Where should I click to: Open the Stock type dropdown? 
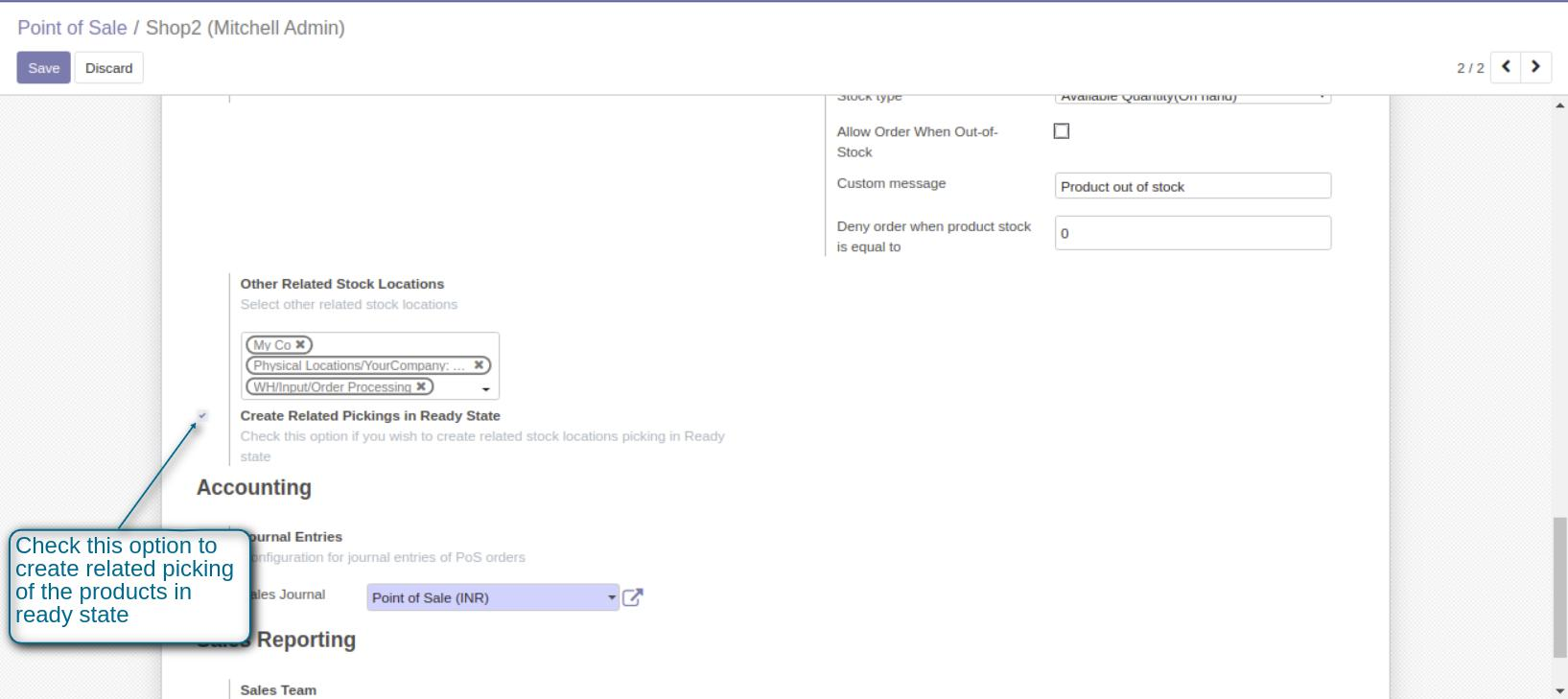(x=1192, y=98)
